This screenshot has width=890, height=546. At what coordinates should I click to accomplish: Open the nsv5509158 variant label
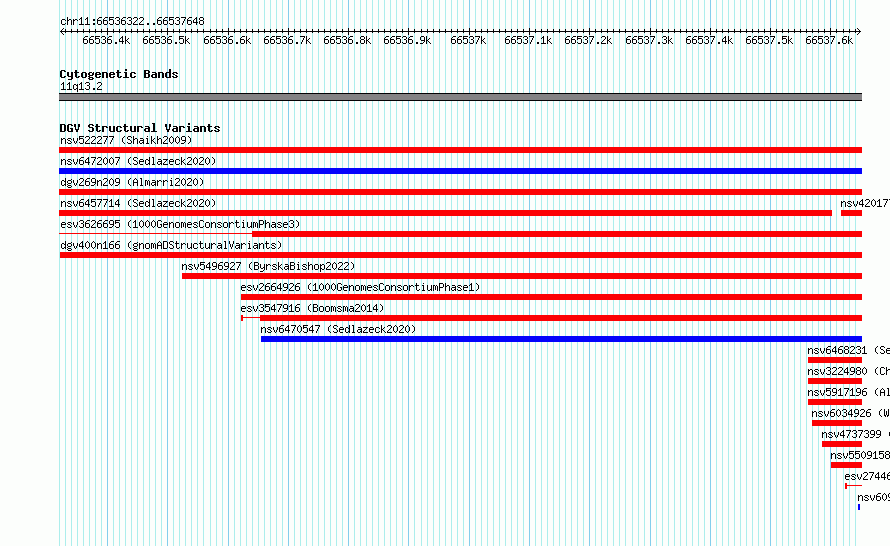(x=860, y=455)
